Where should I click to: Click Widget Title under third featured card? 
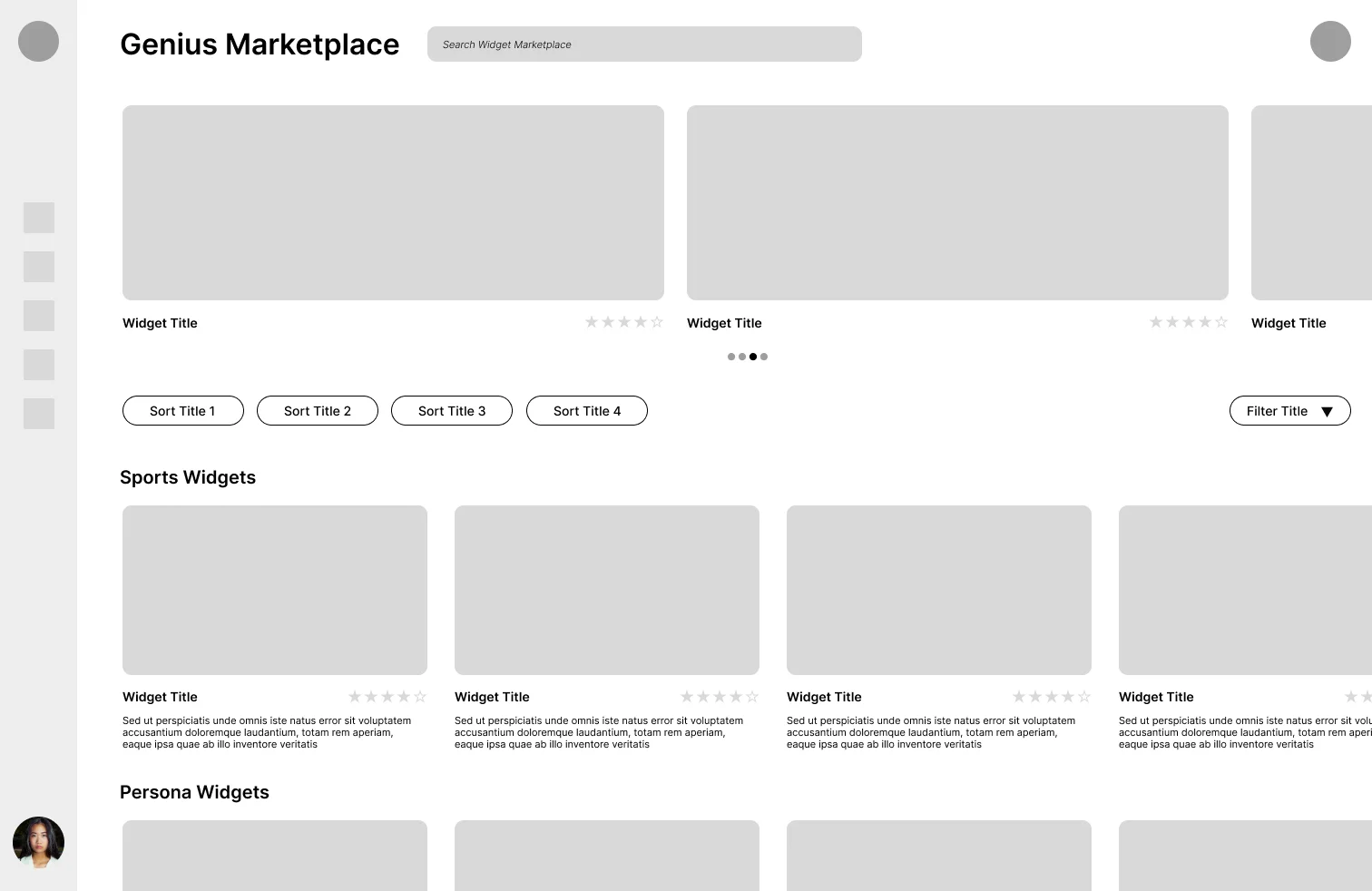pos(1289,323)
